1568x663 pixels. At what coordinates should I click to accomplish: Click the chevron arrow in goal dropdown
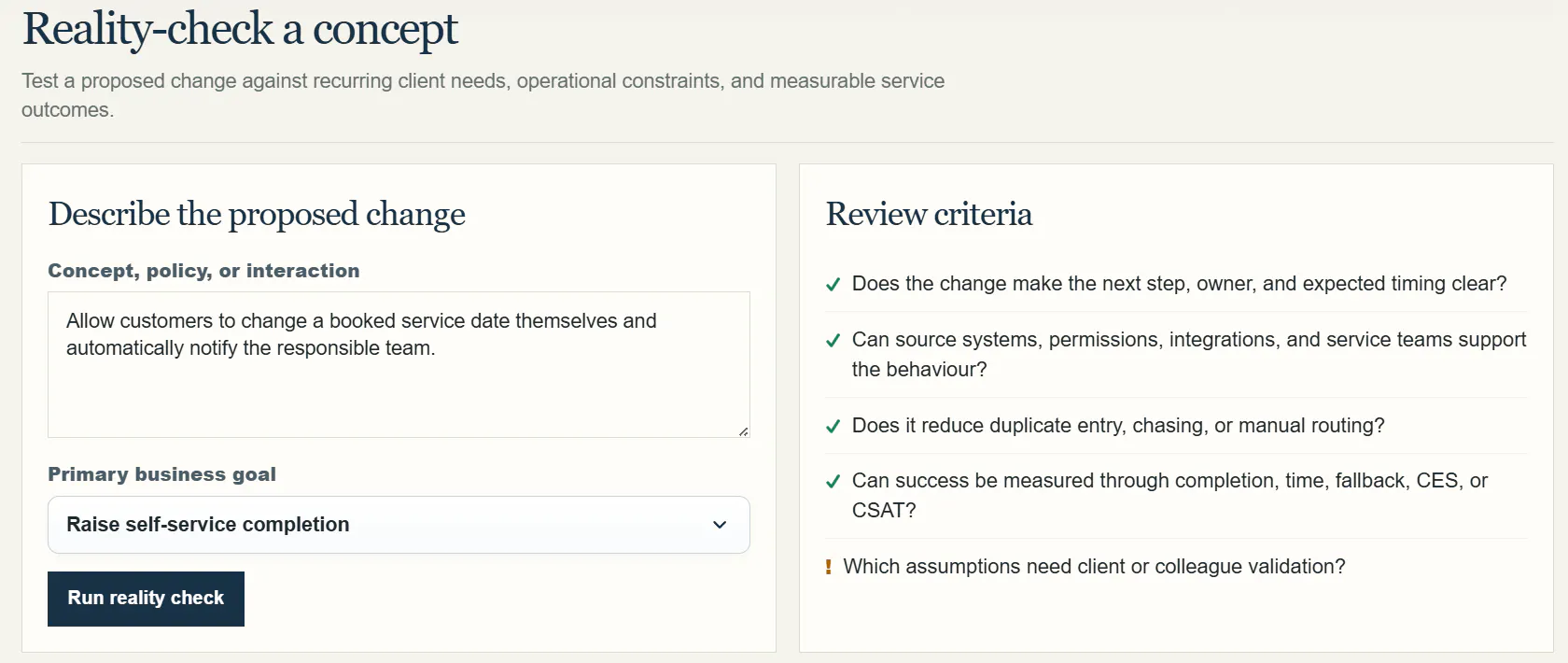point(720,525)
